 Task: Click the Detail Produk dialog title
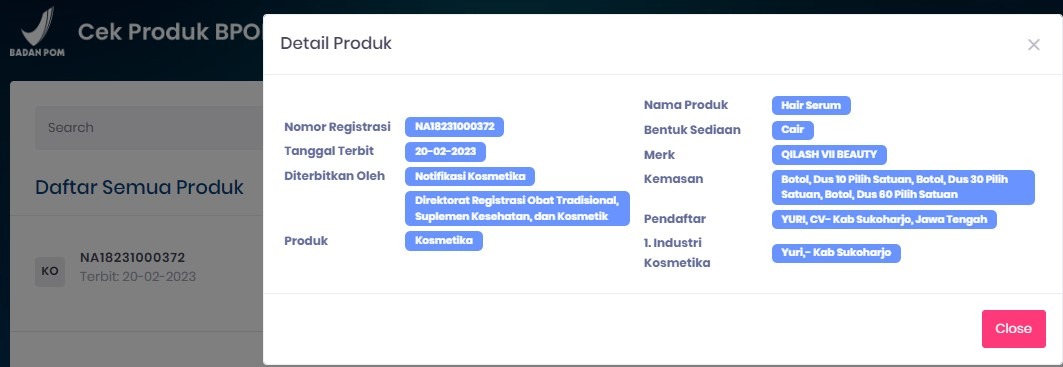pyautogui.click(x=336, y=44)
